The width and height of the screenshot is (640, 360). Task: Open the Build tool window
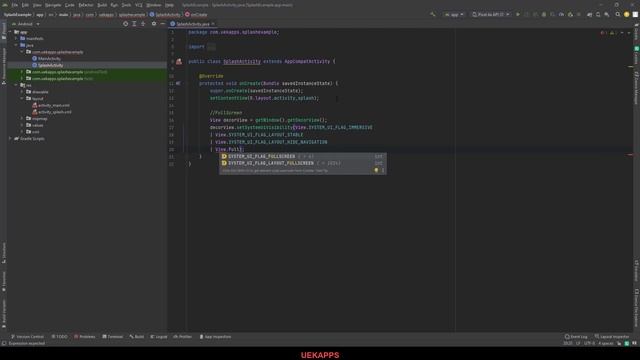(x=137, y=337)
